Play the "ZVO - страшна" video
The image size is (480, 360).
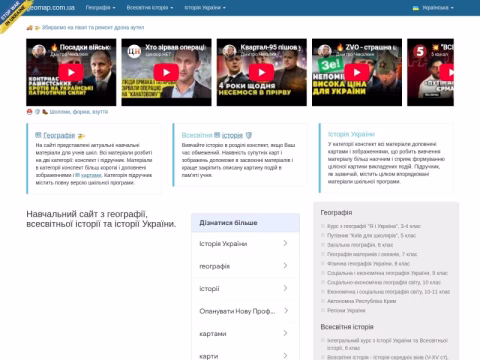coord(357,72)
